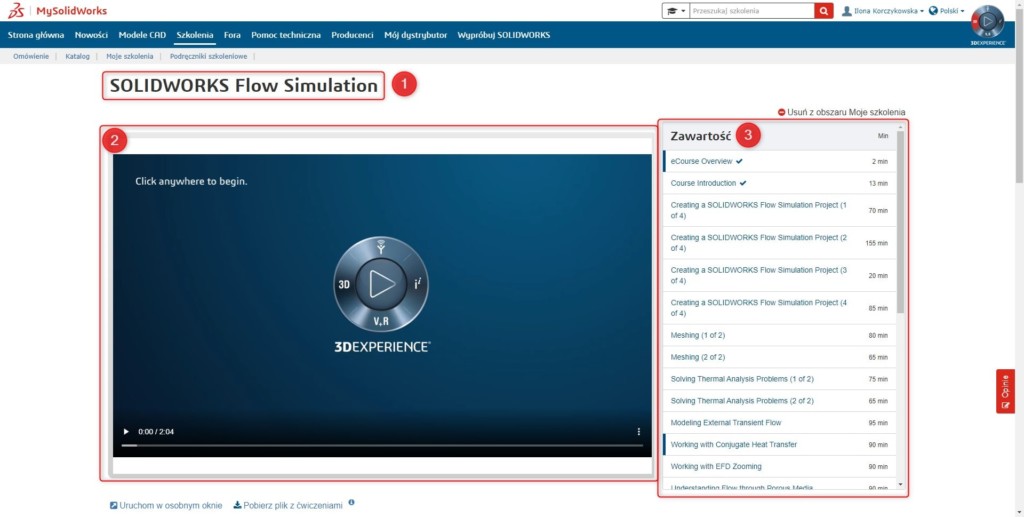Click the video progress bar
Screen dimensions: 1024x517
pos(382,445)
